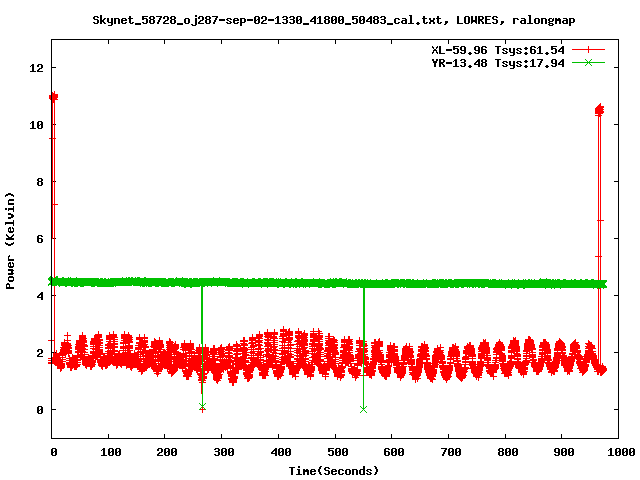The width and height of the screenshot is (640, 480).
Task: Click the x-axis tick label 700
Action: [x=451, y=452]
